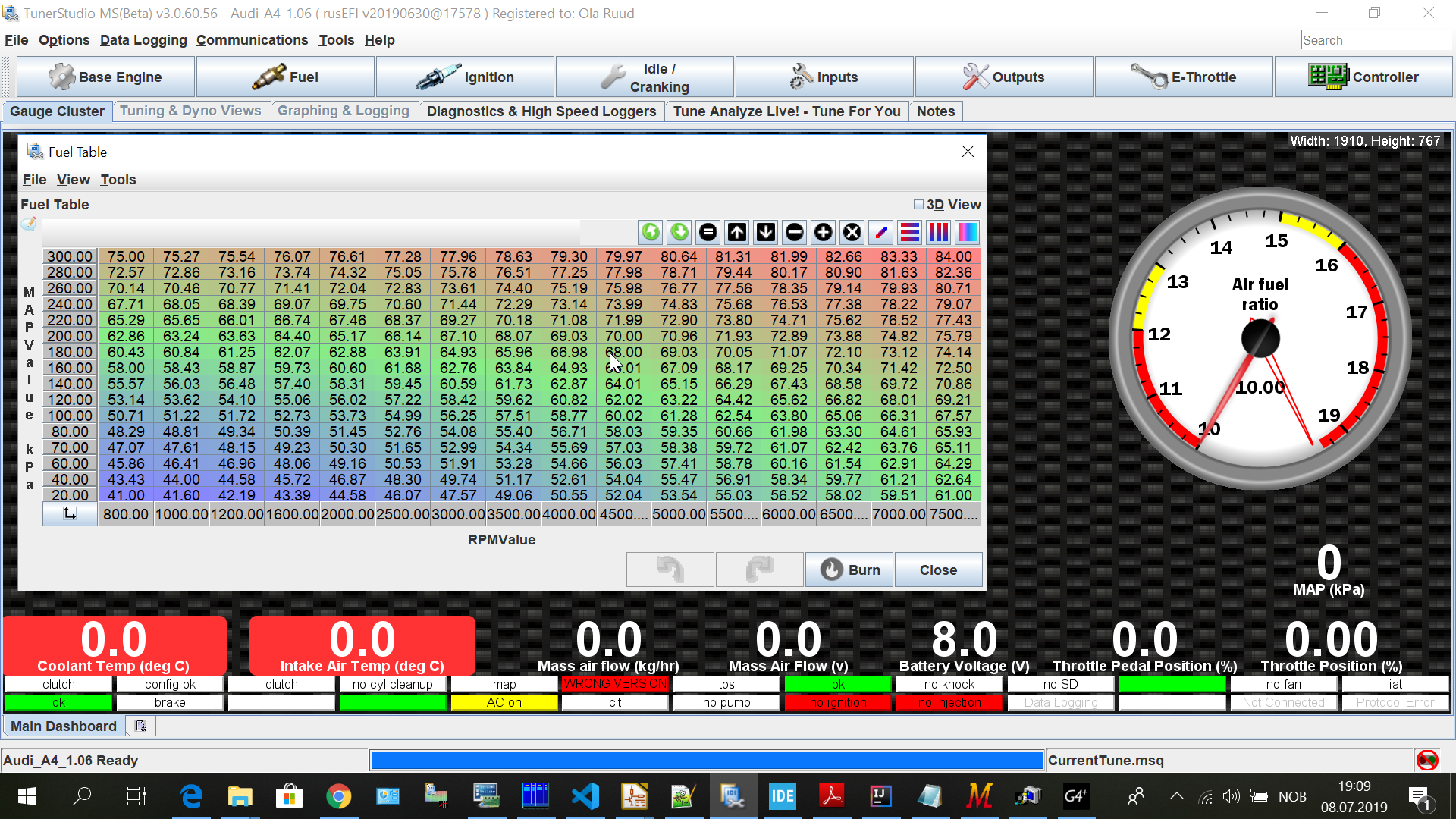Click the red connection status icon
This screenshot has width=1456, height=819.
point(1427,760)
